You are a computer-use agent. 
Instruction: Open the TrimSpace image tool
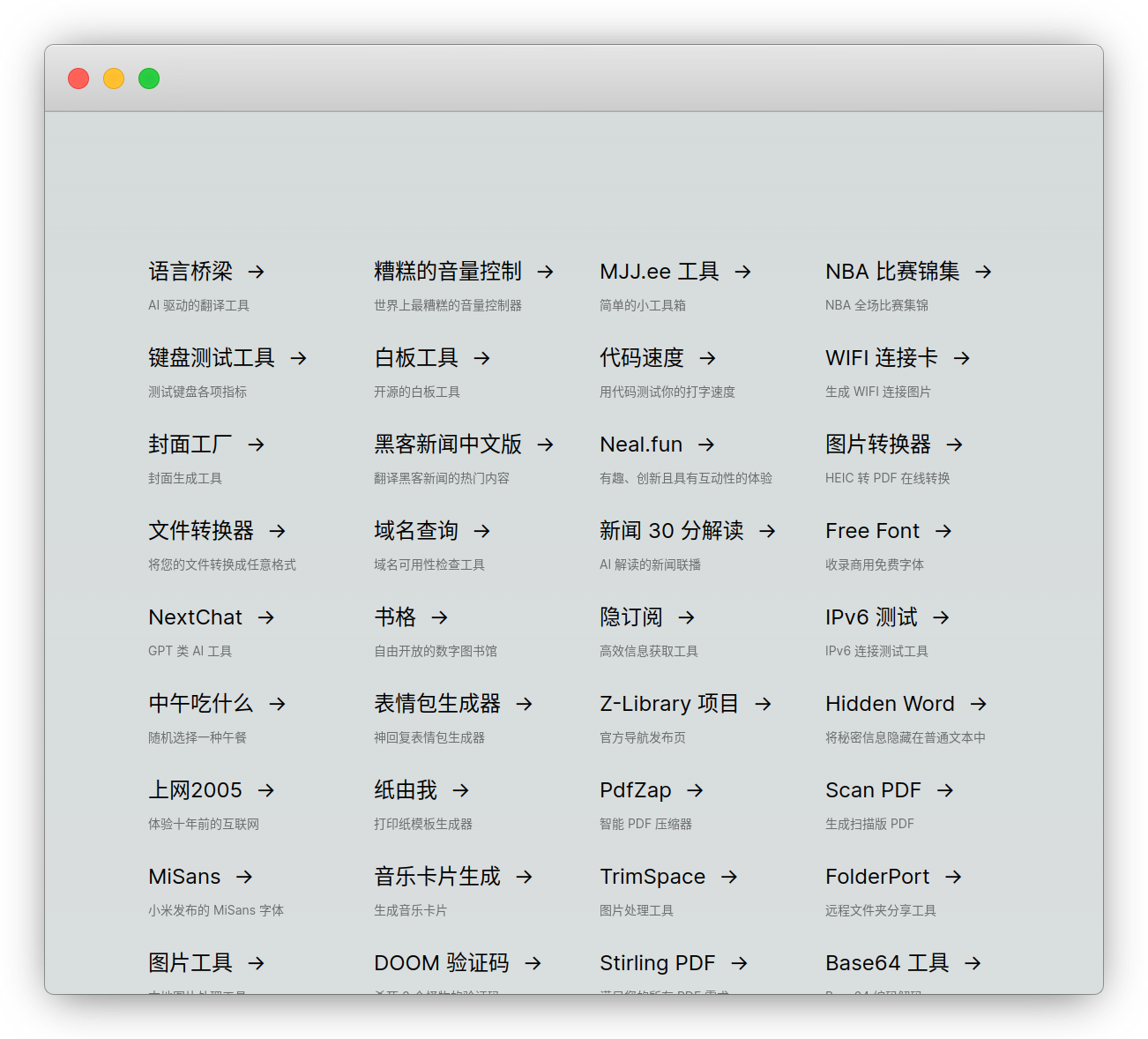tap(652, 877)
